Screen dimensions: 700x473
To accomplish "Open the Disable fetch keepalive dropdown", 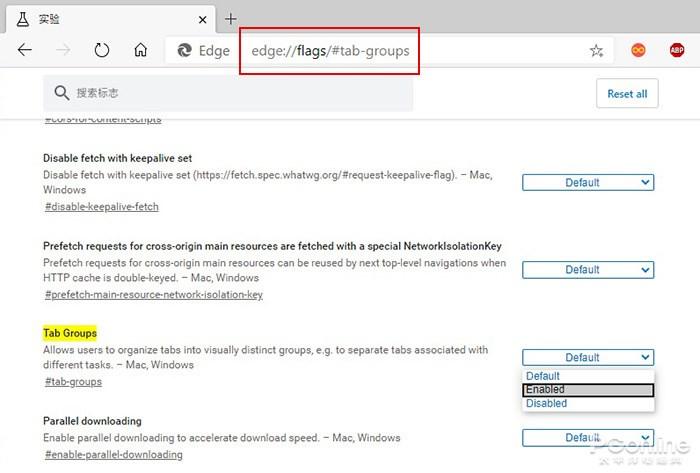I will click(x=588, y=183).
